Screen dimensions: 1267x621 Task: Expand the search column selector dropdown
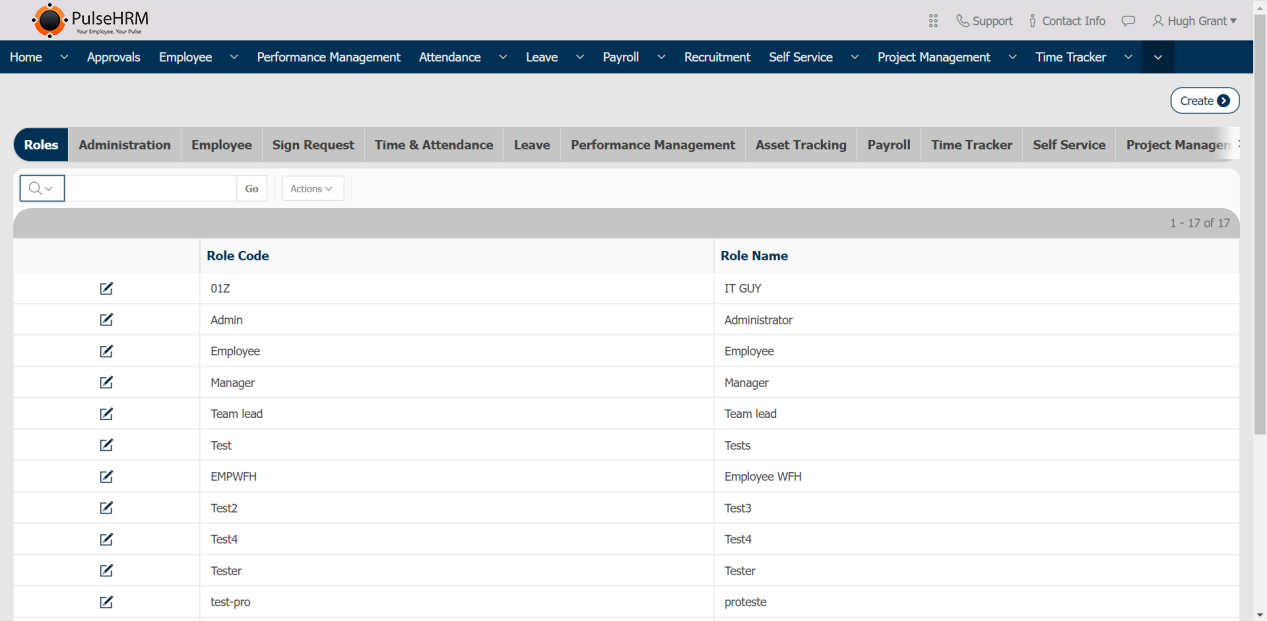42,189
